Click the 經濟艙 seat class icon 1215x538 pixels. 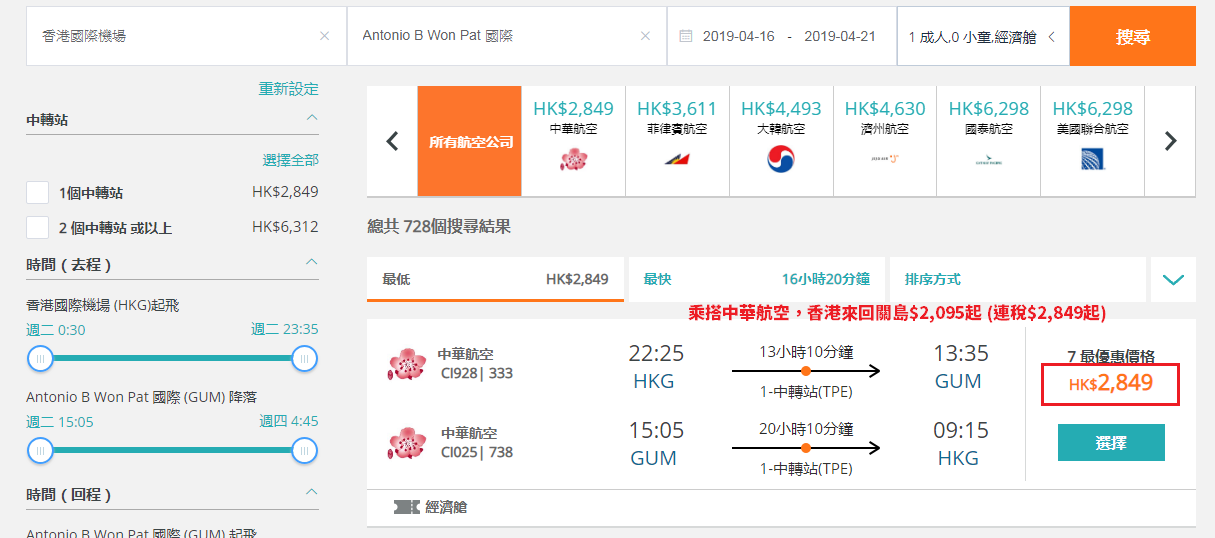407,507
